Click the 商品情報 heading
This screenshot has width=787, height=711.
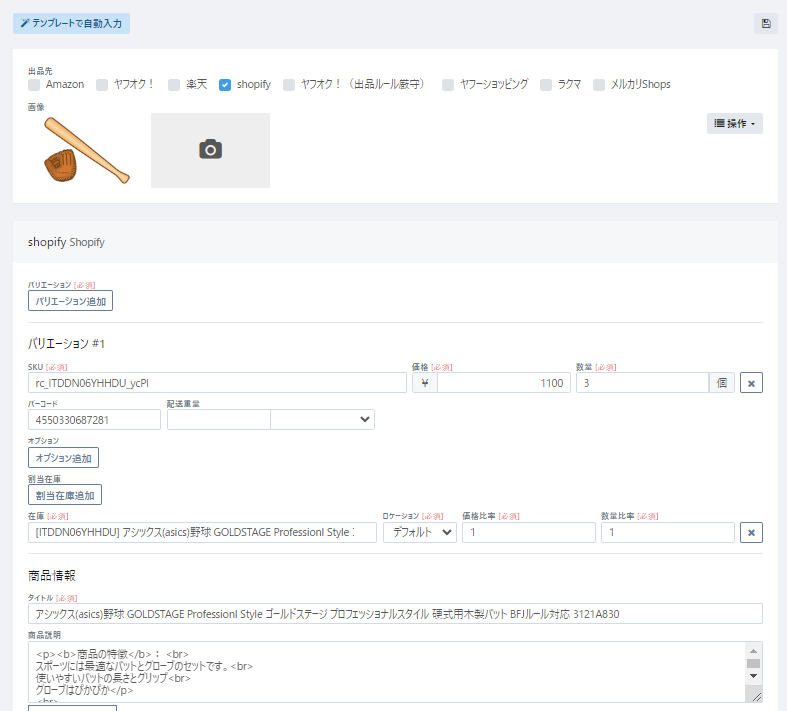(52, 576)
